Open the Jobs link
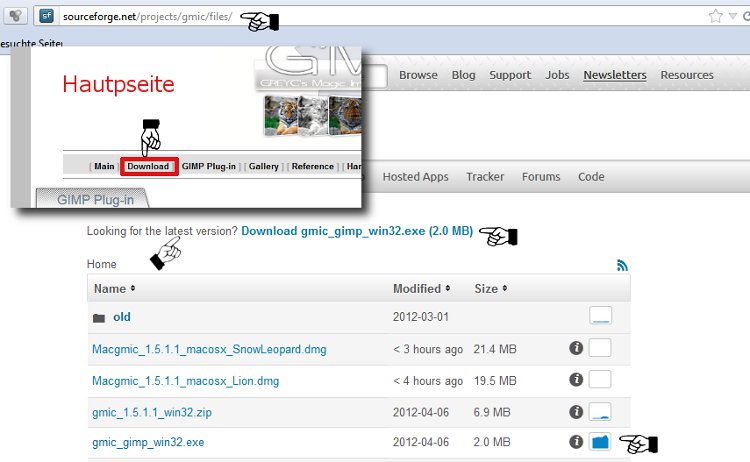 pos(557,75)
